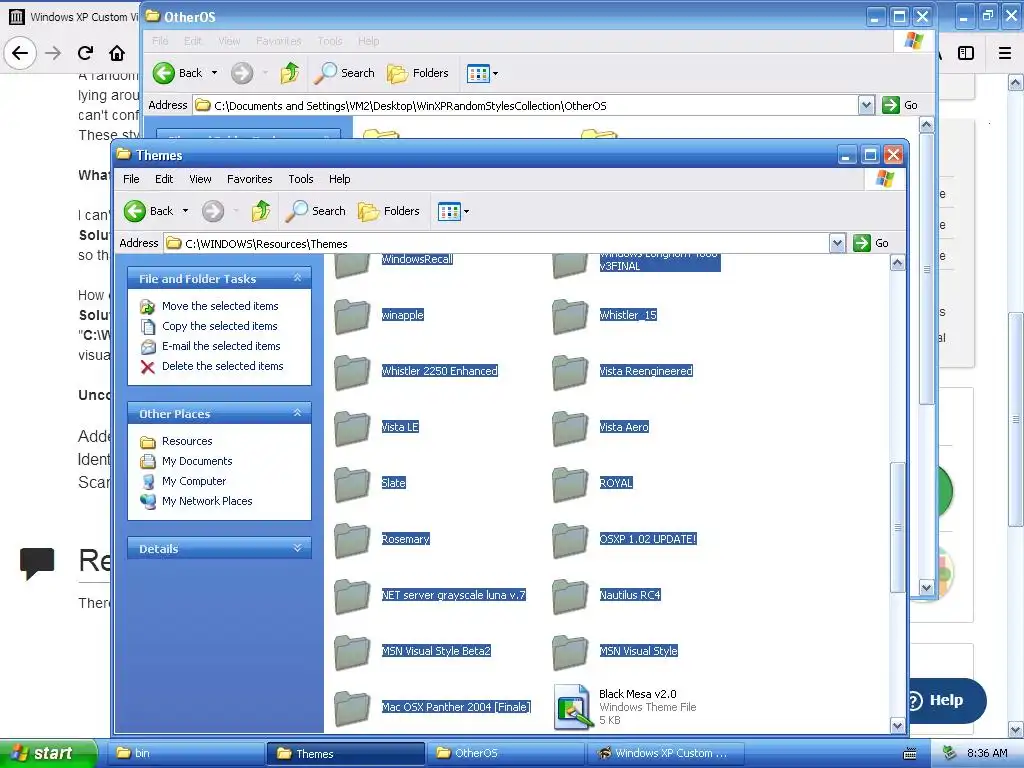Click E-mail the selected items
Screen dimensions: 1024x768
221,346
